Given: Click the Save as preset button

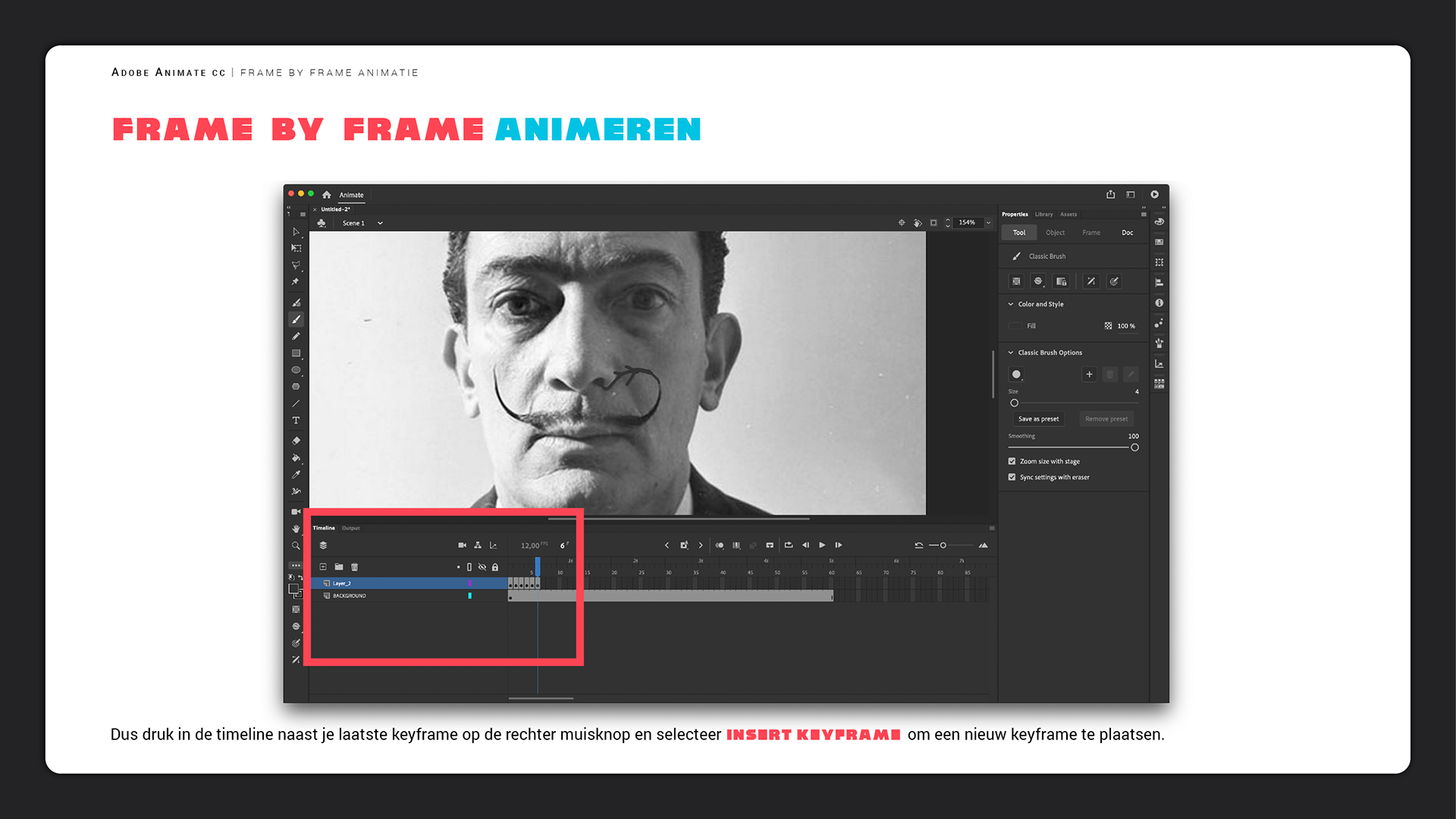Looking at the screenshot, I should tap(1038, 419).
